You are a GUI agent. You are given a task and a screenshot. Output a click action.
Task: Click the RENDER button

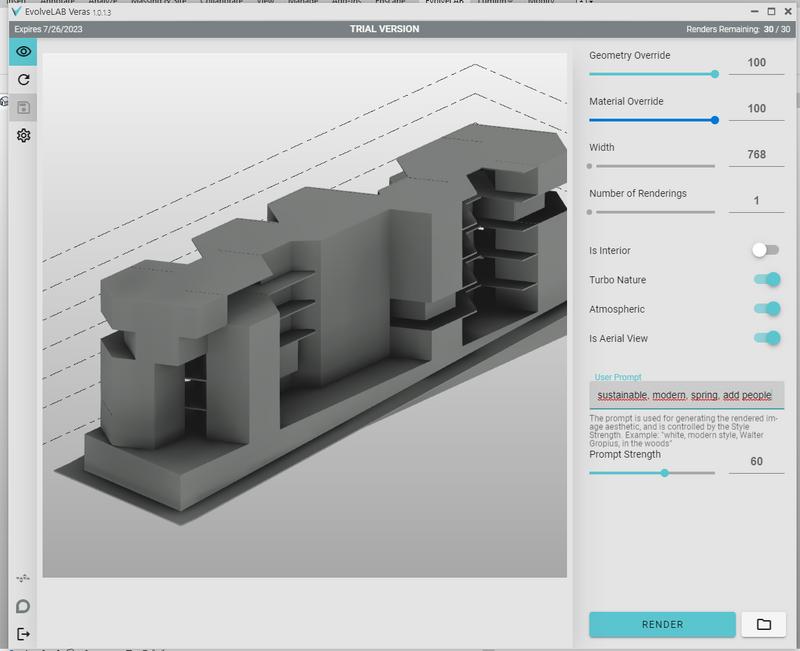[662, 624]
